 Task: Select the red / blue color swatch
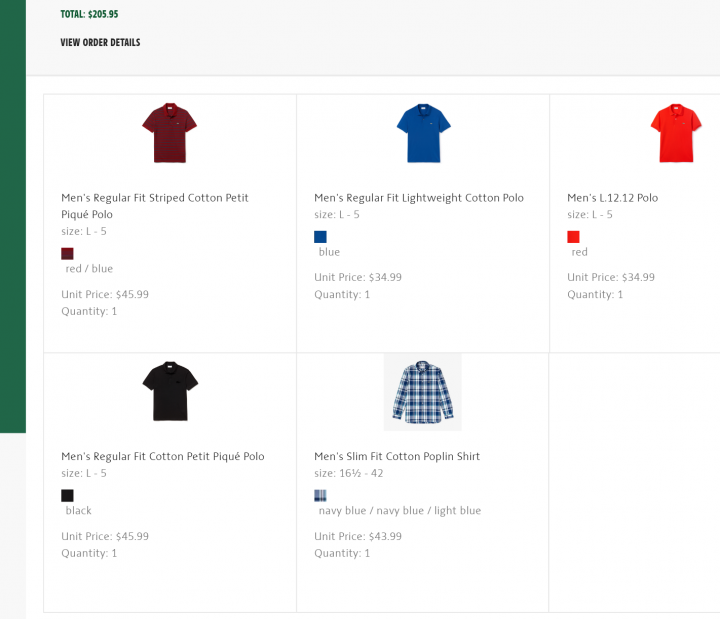68,253
